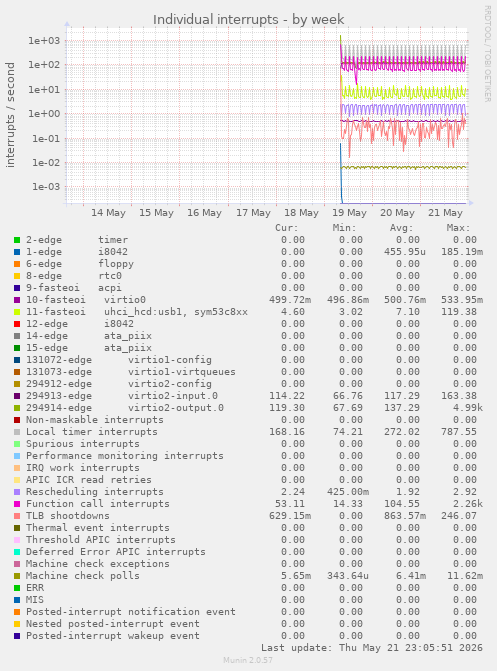Image resolution: width=497 pixels, height=671 pixels.
Task: Click the green 2-edge timer legend swatch
Action: click(x=17, y=240)
